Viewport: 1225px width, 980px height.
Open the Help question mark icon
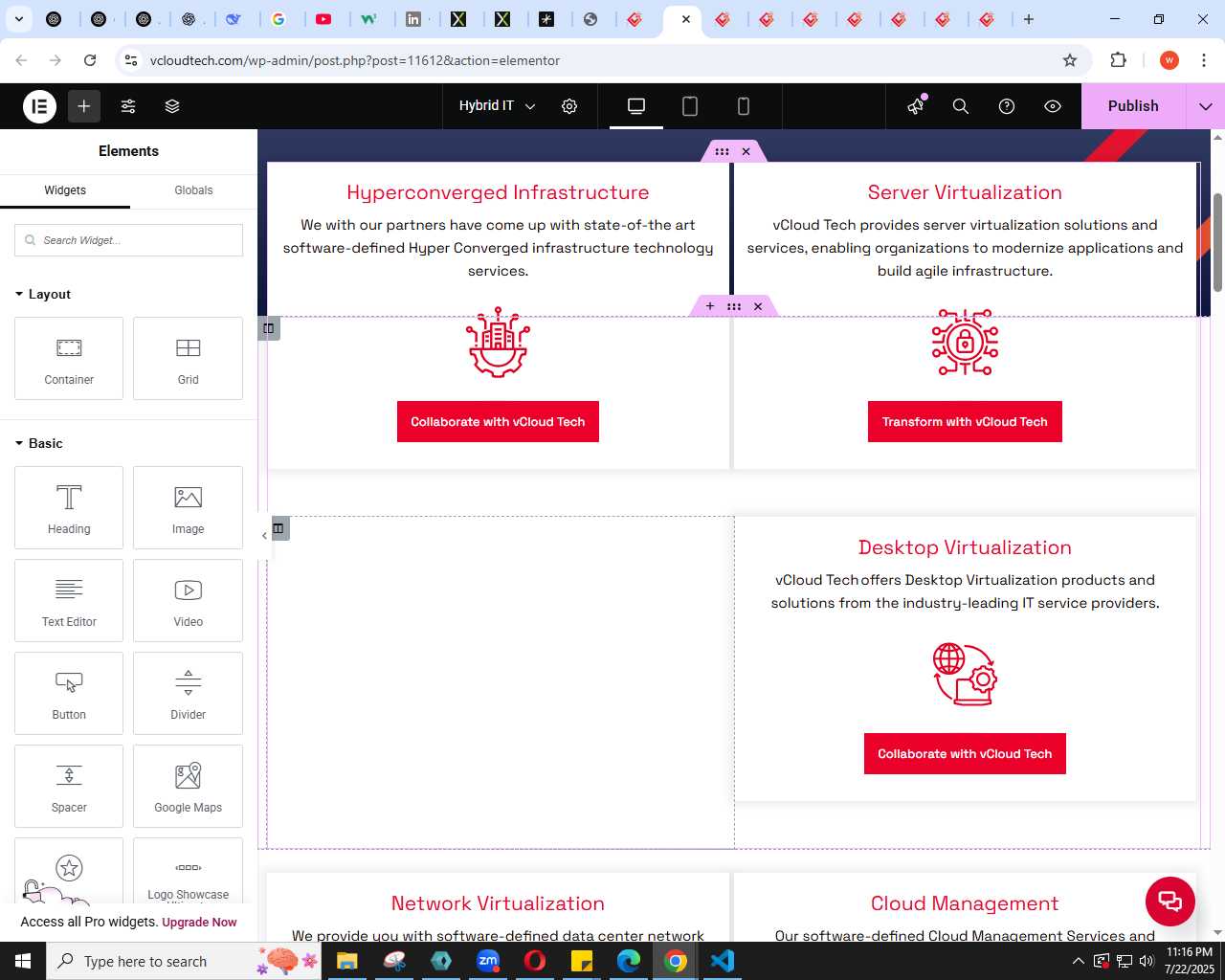pos(1007,106)
